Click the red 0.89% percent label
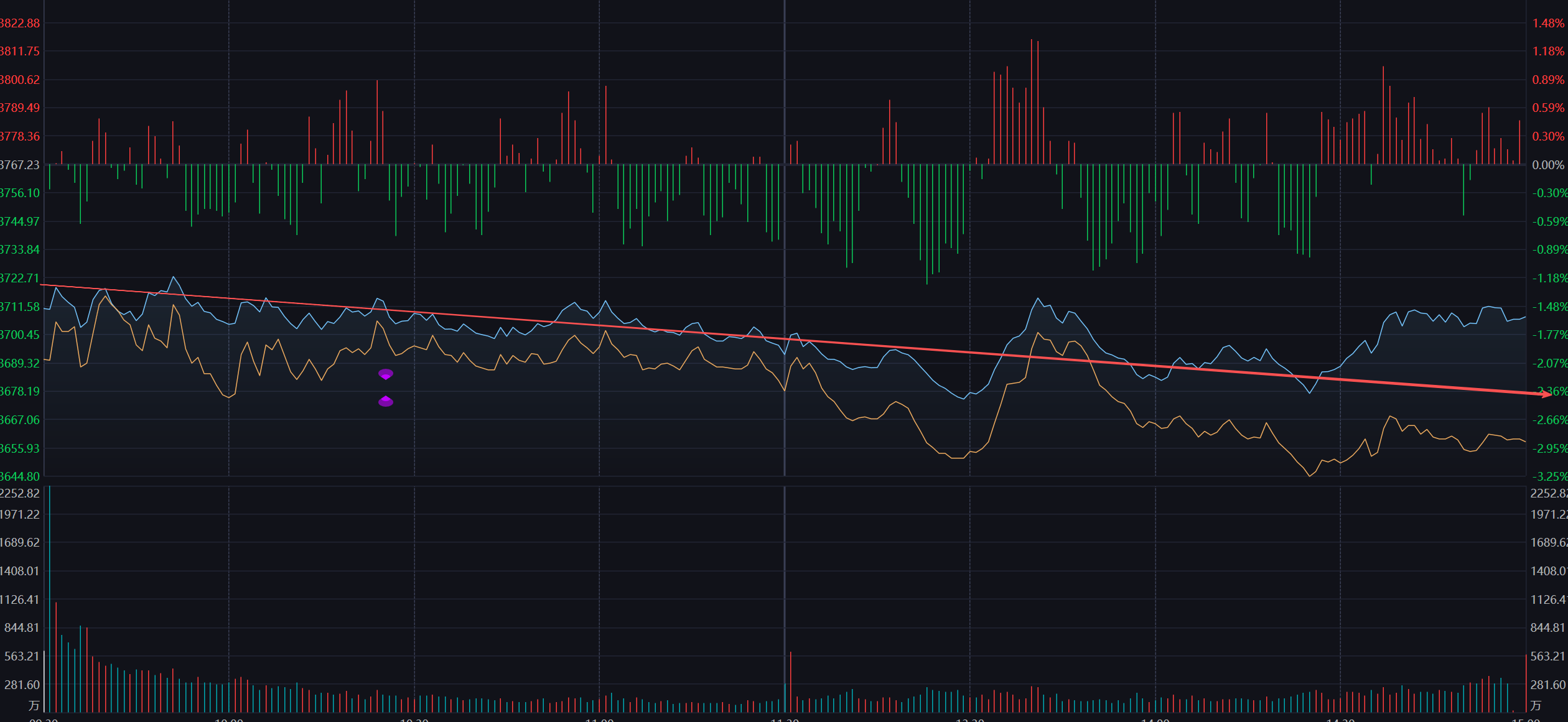The width and height of the screenshot is (1568, 722). (x=1548, y=80)
